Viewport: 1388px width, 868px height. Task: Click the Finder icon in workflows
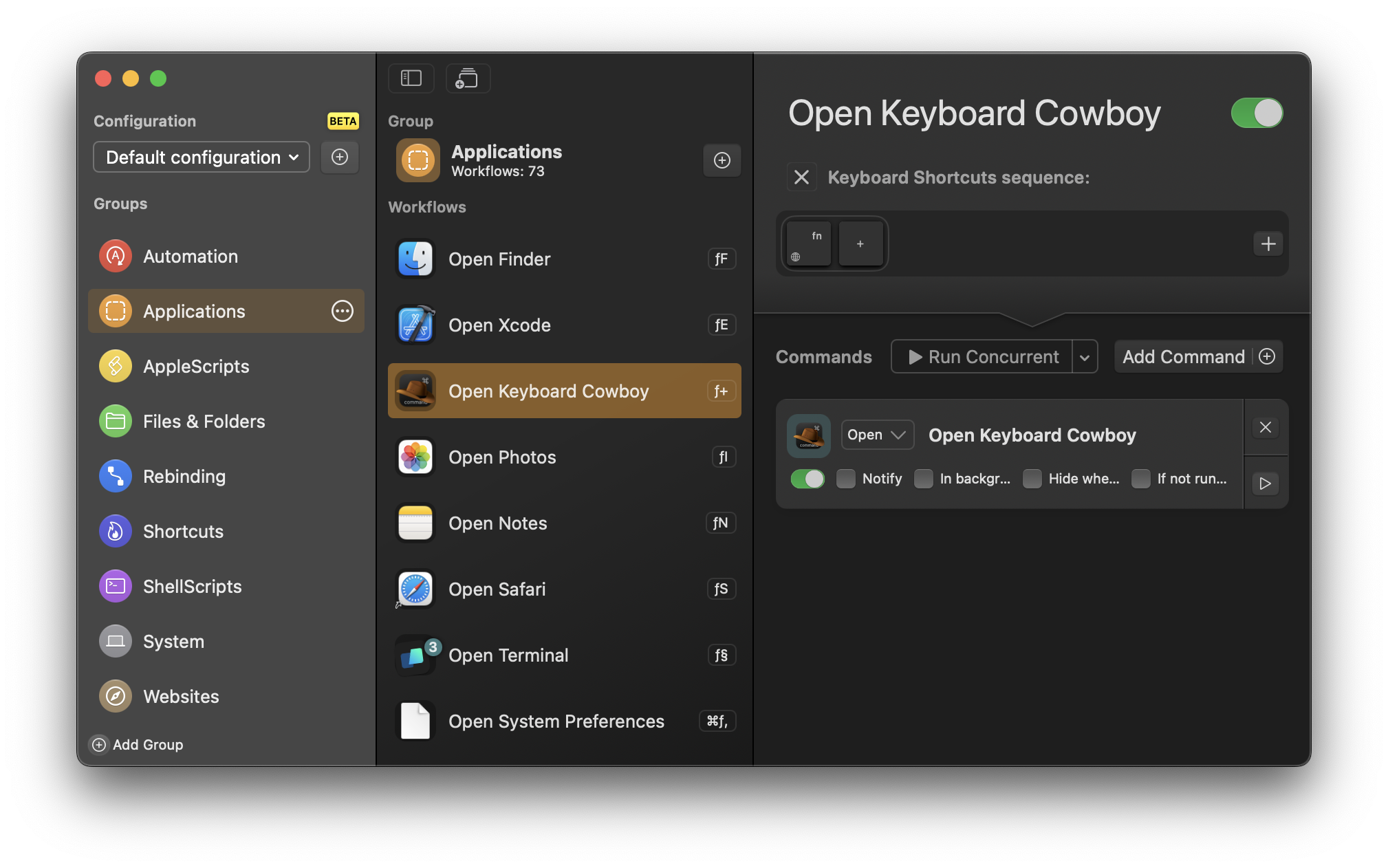[415, 259]
